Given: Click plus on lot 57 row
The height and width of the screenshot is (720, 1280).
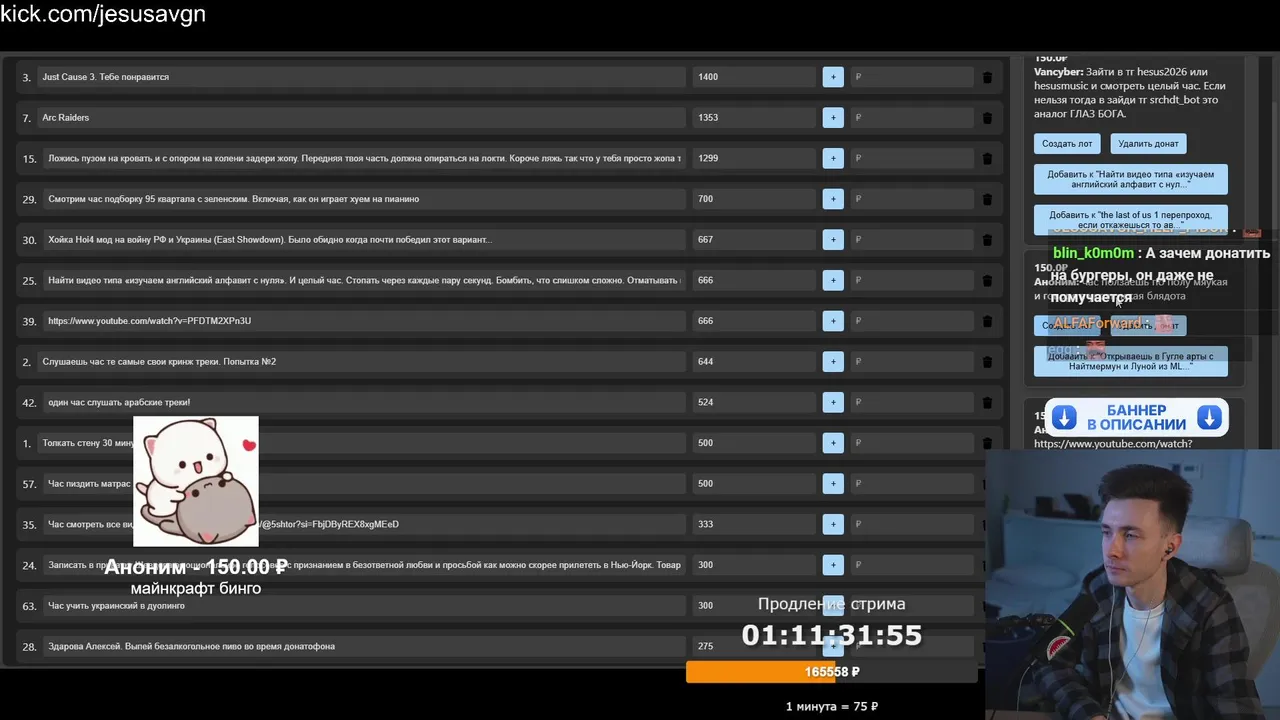Looking at the screenshot, I should tap(833, 483).
